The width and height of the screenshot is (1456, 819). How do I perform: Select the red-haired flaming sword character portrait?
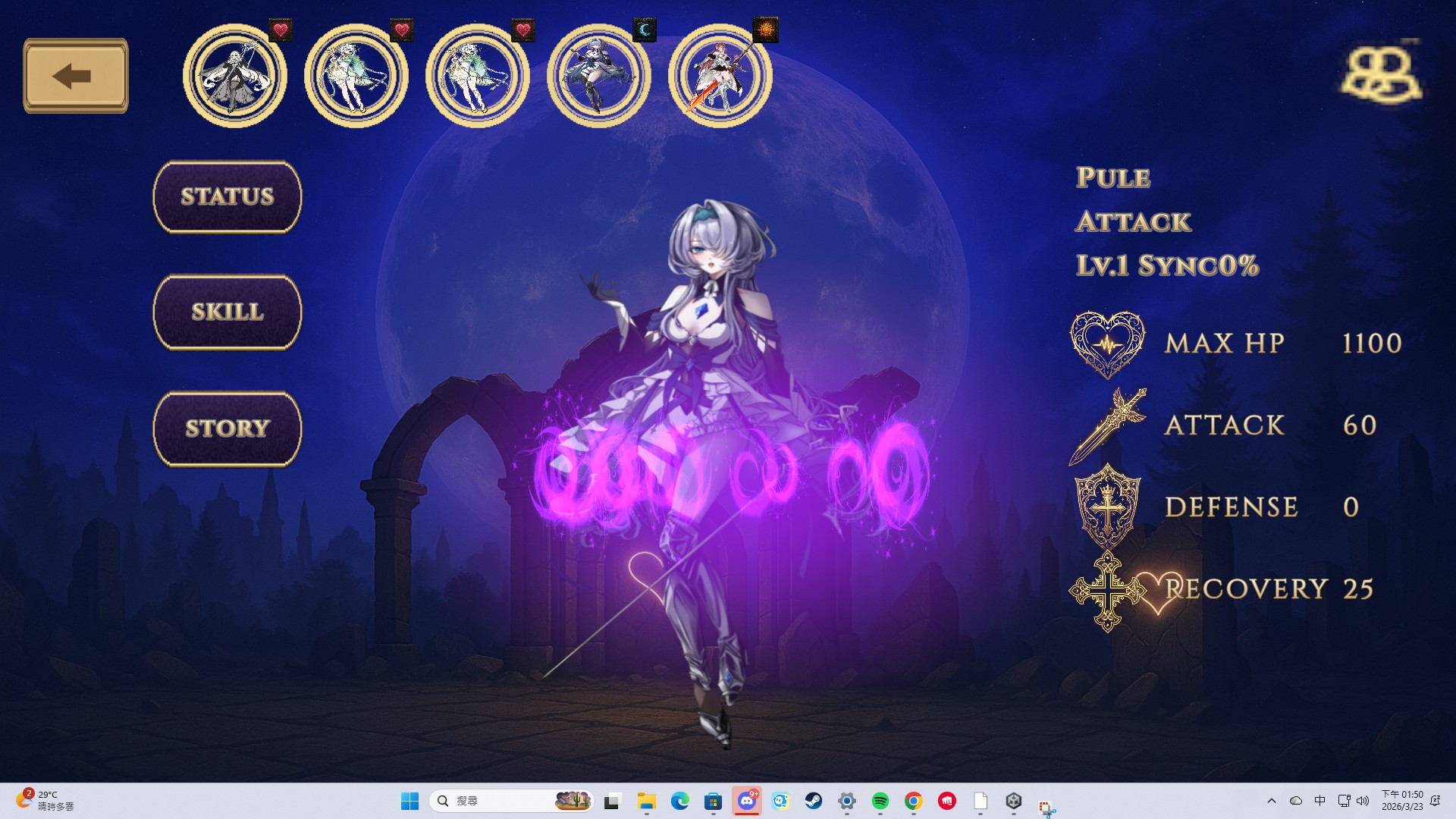coord(720,76)
